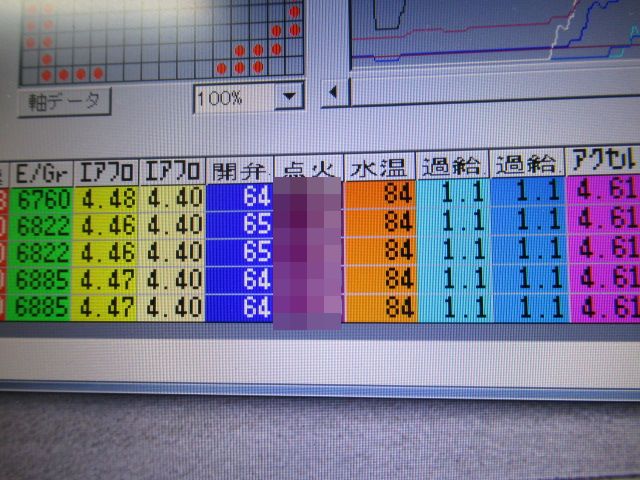Click the アクセル column header

[x=603, y=161]
